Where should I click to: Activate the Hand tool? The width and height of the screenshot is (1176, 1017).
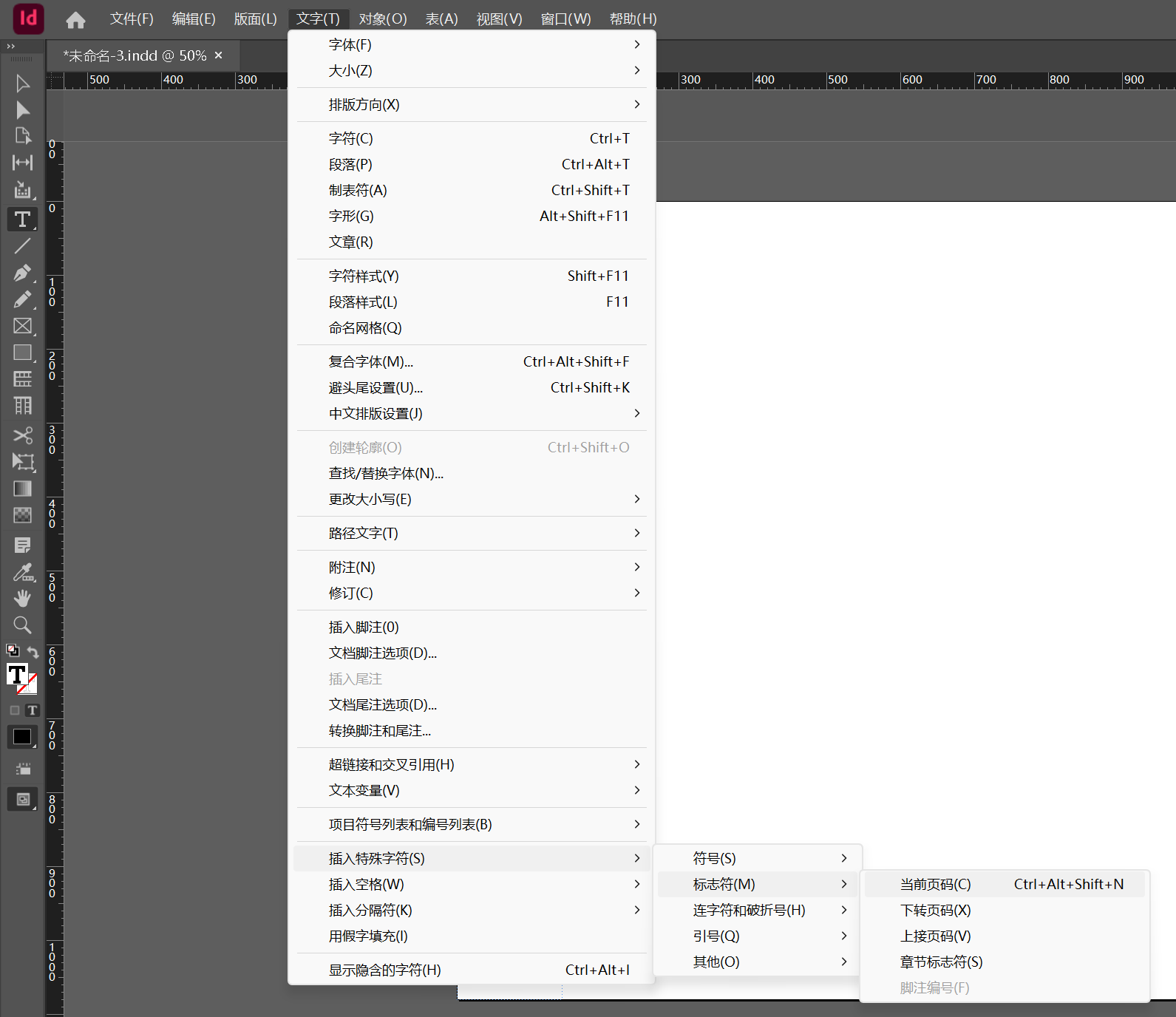(x=22, y=599)
